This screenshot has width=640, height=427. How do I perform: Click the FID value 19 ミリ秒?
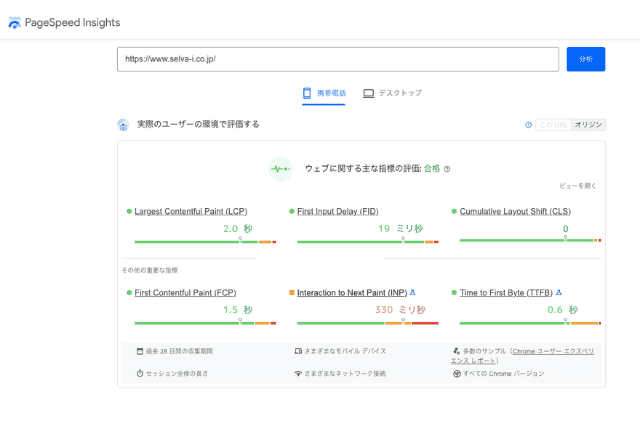[x=400, y=229]
